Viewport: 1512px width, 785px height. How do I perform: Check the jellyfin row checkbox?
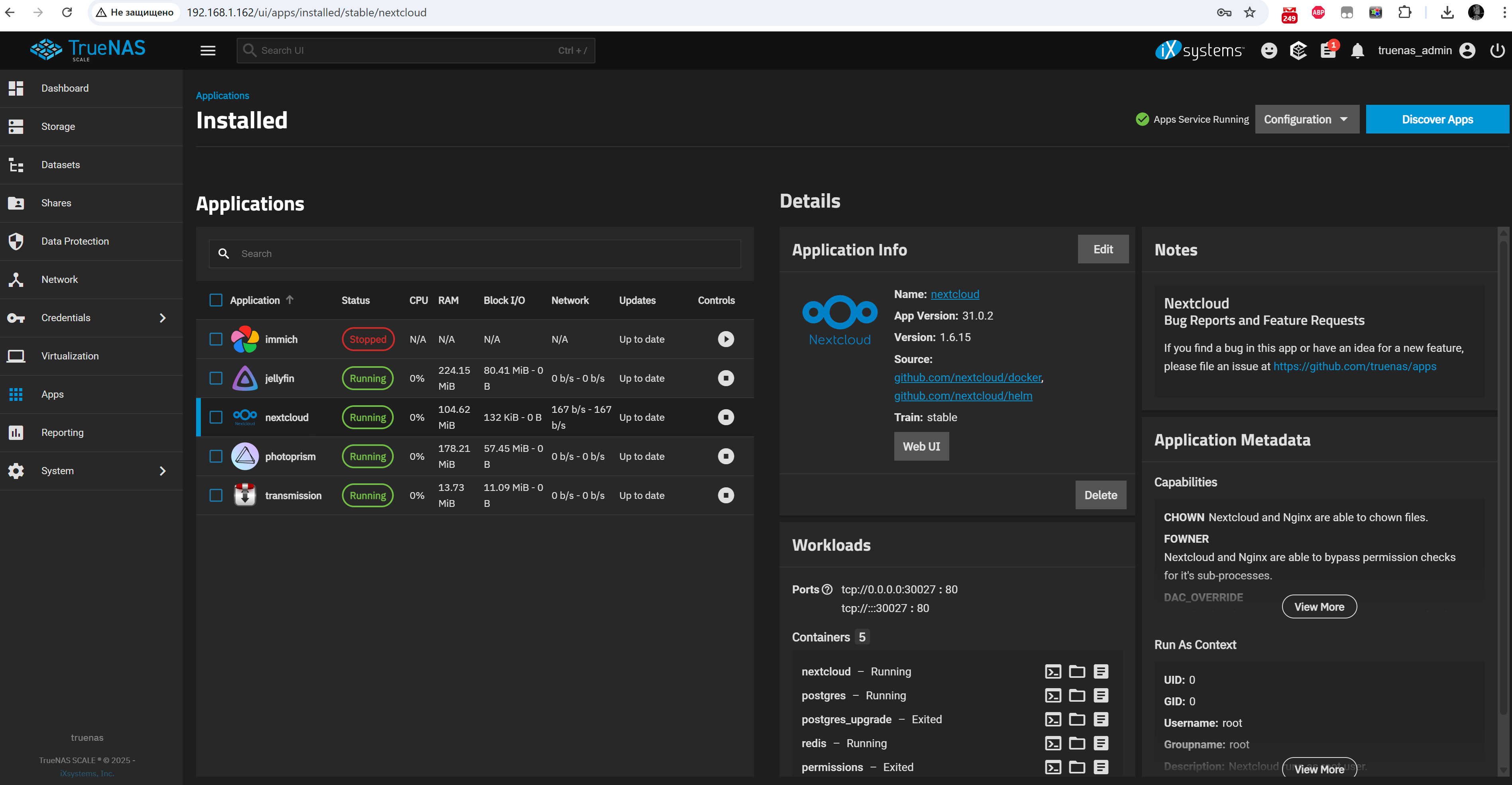point(216,379)
